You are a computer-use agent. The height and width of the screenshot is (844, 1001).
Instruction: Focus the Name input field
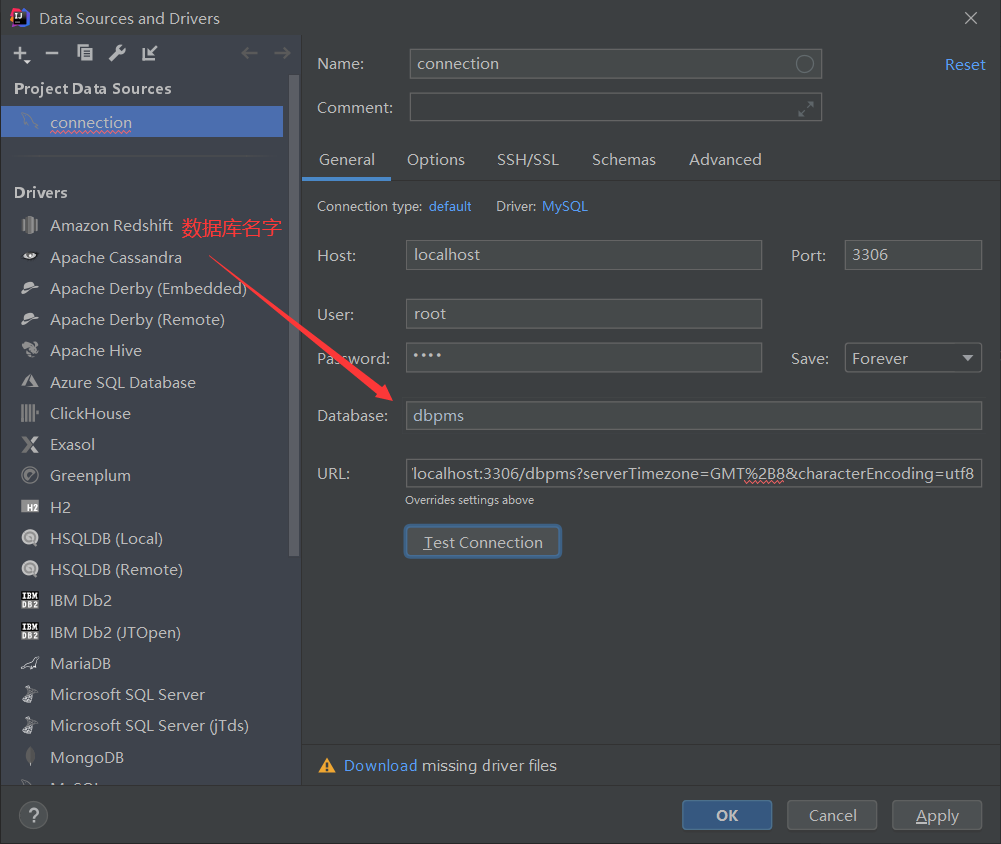click(x=615, y=64)
